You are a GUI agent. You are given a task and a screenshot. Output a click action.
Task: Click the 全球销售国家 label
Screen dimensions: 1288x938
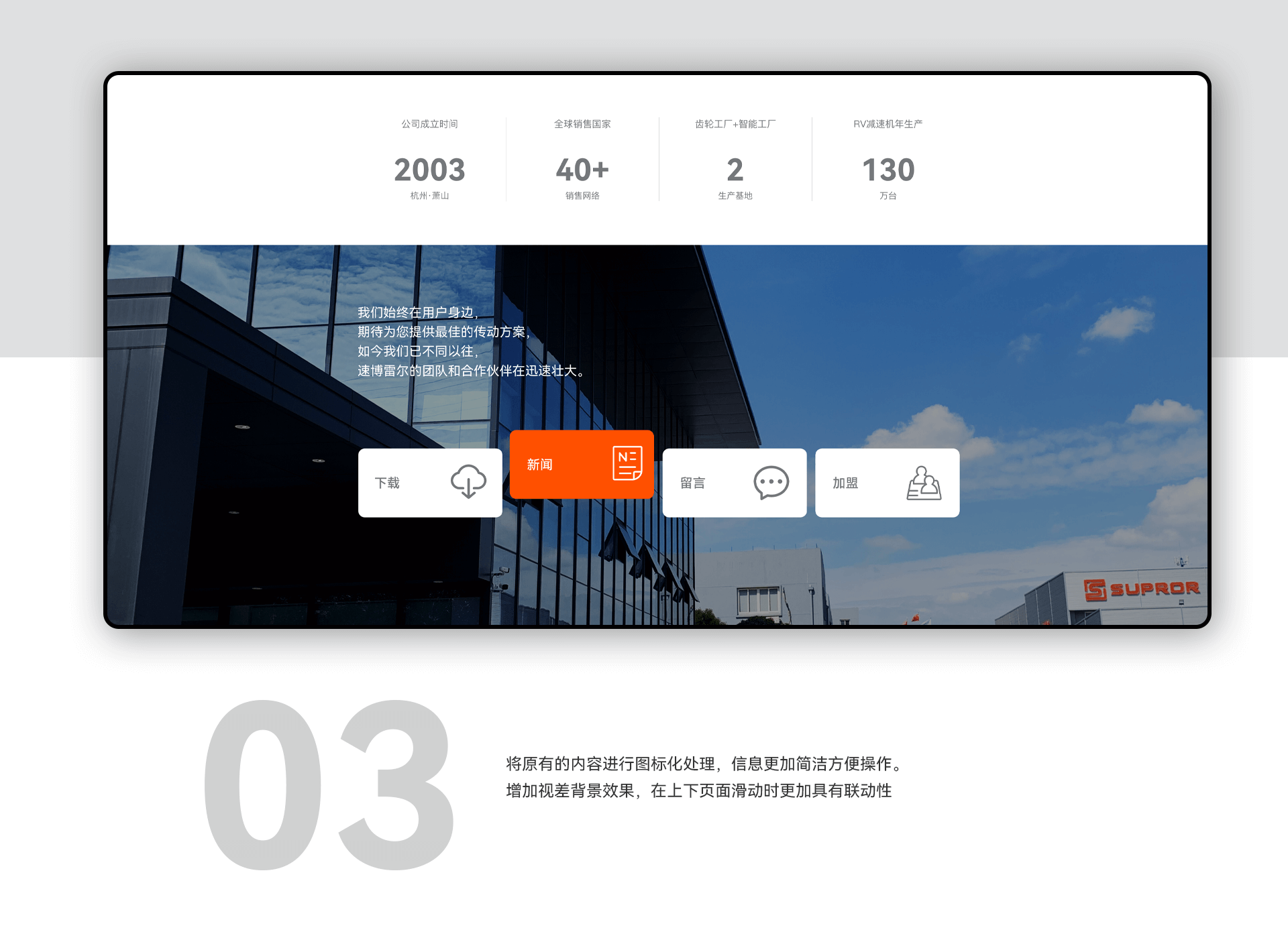(582, 124)
